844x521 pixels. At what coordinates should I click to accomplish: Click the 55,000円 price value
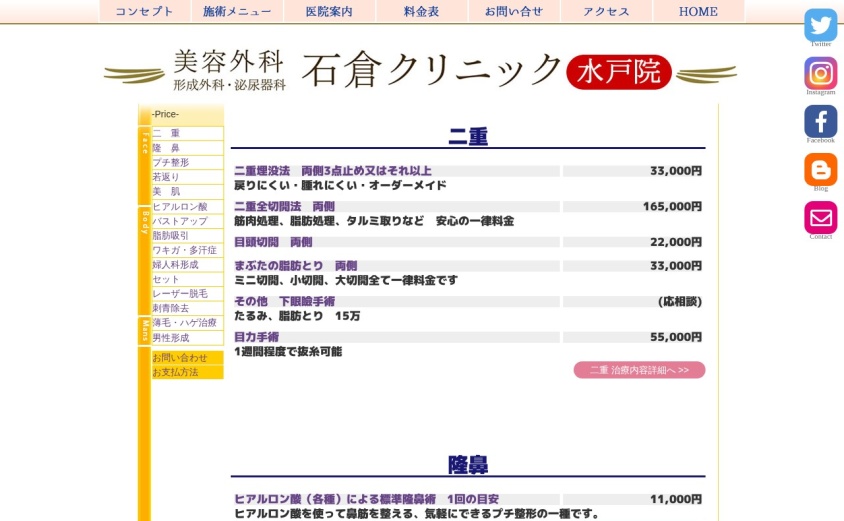[x=676, y=337]
